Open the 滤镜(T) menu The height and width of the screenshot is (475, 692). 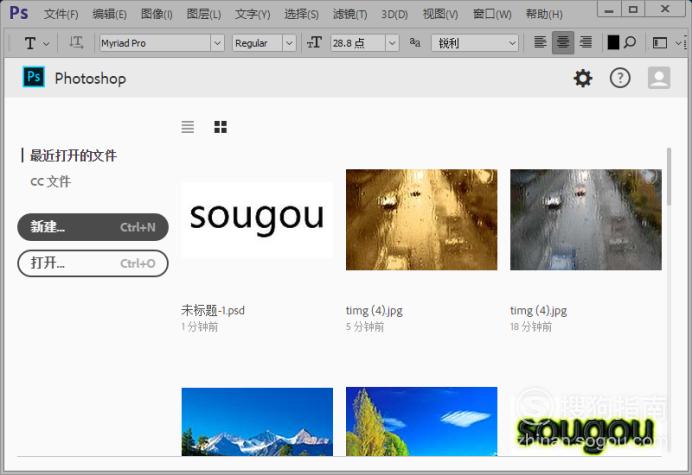350,14
